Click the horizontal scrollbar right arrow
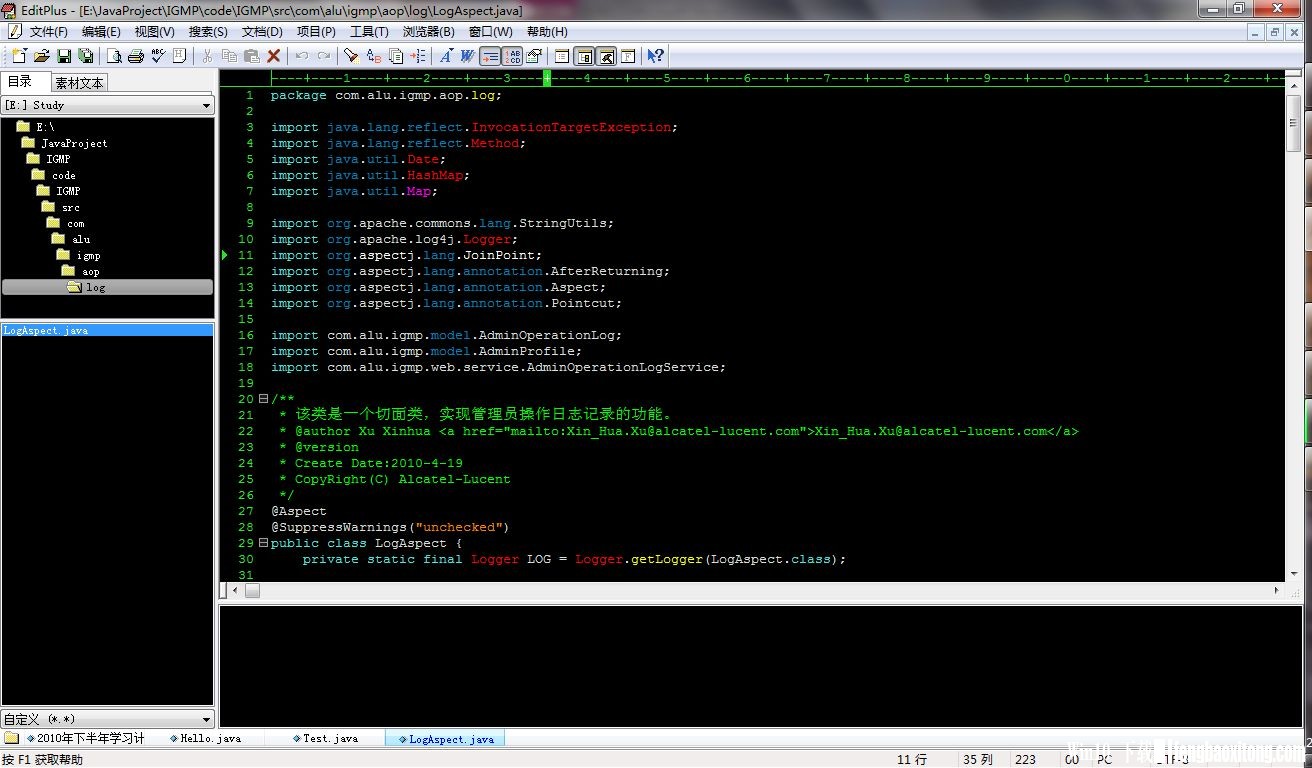The image size is (1312, 768). coord(1277,591)
